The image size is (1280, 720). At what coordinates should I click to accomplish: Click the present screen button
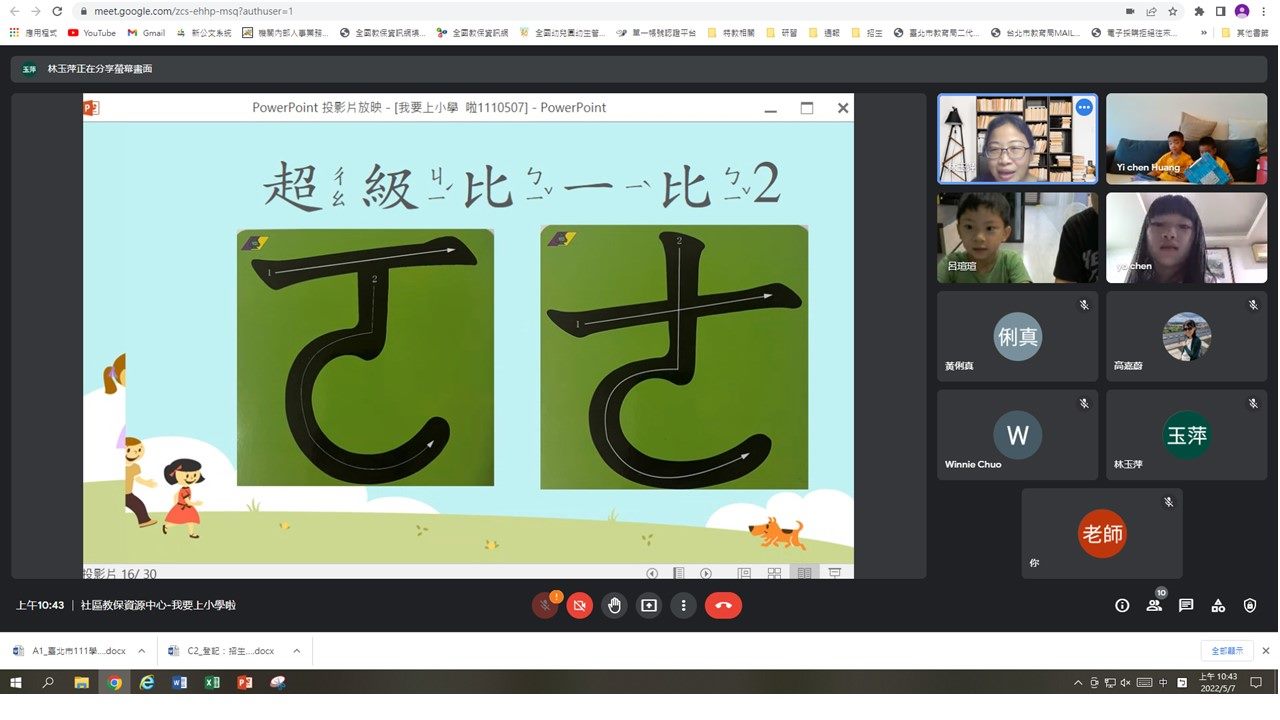(649, 605)
